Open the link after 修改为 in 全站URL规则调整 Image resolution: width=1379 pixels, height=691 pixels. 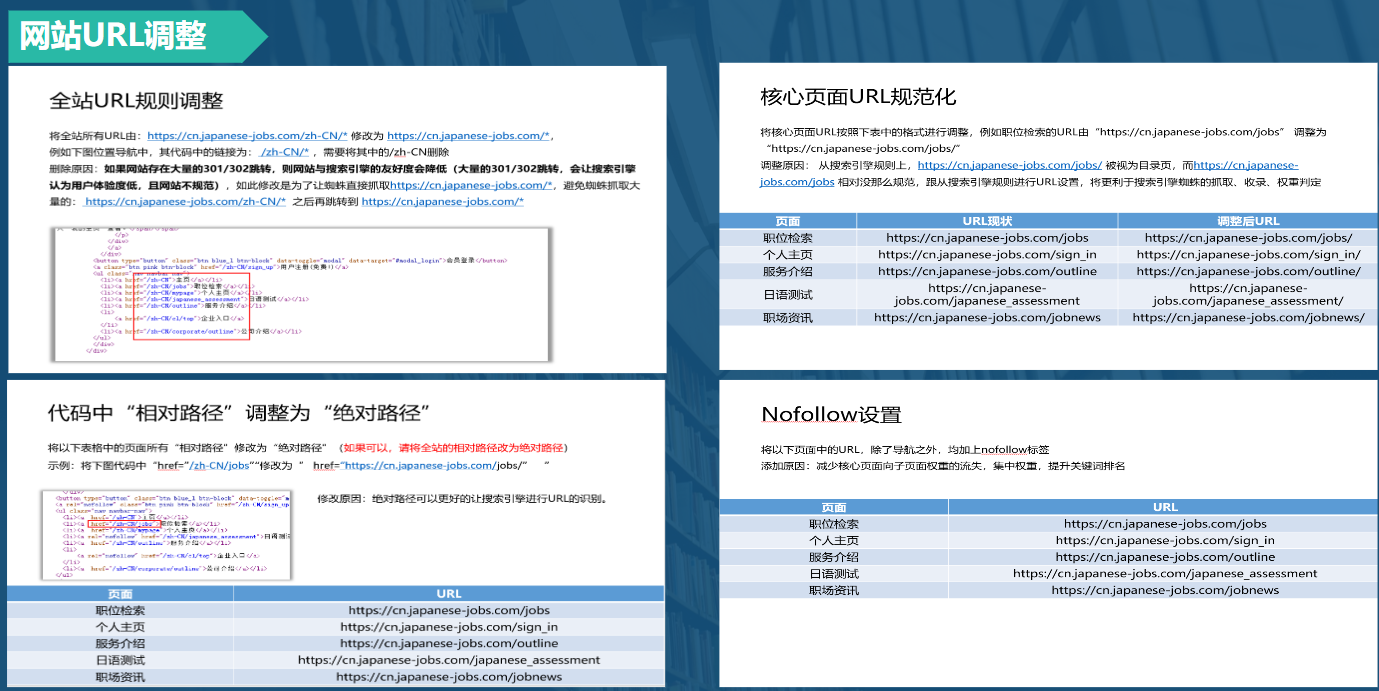pyautogui.click(x=469, y=136)
